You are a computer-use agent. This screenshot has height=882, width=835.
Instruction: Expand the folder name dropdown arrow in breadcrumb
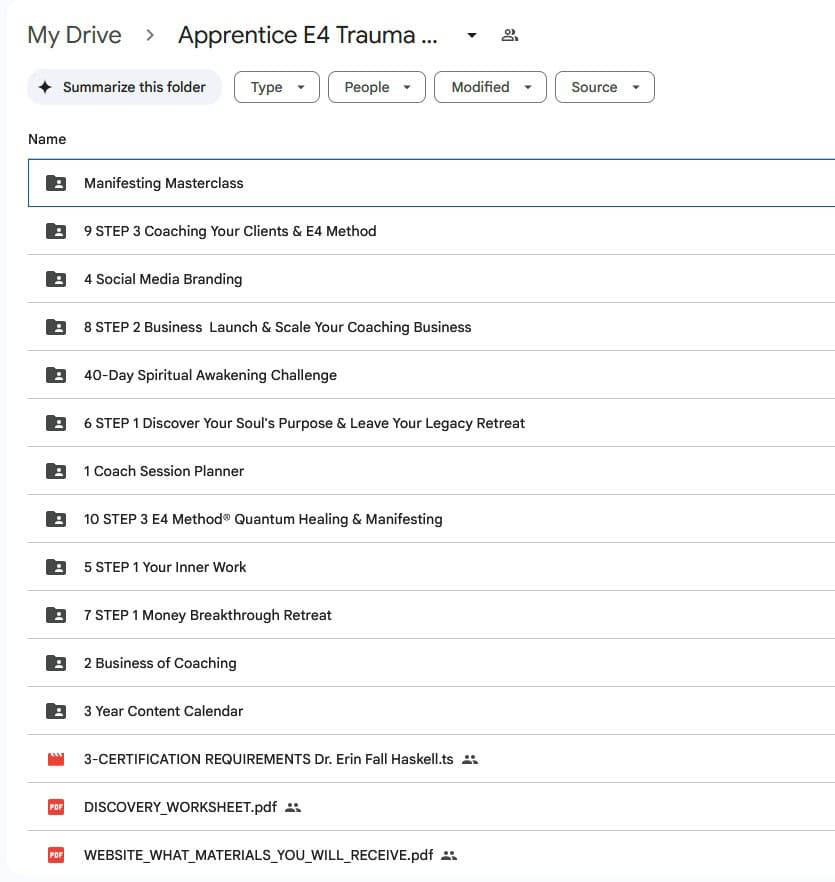click(472, 36)
